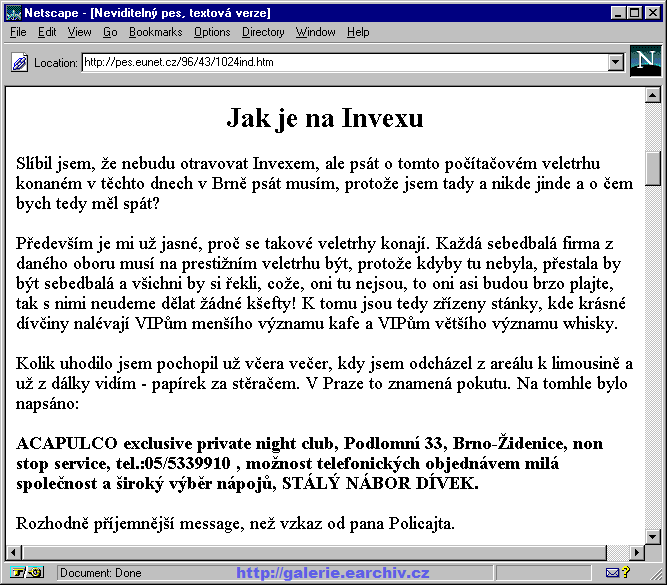Open the Go menu
Image resolution: width=667 pixels, height=585 pixels.
(x=110, y=32)
